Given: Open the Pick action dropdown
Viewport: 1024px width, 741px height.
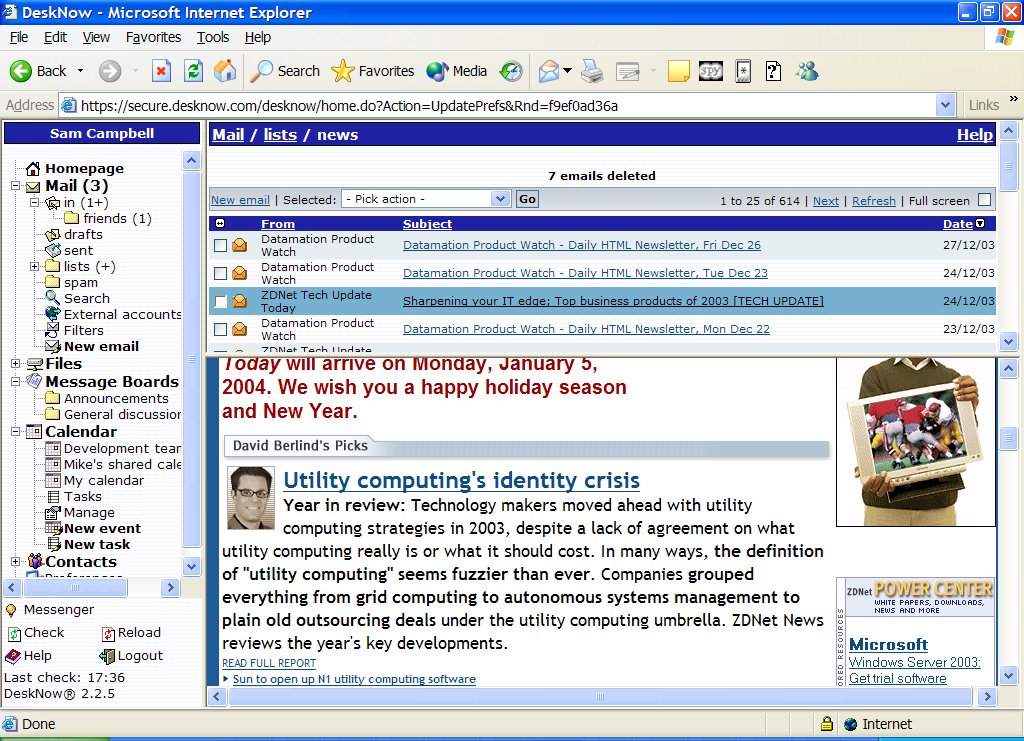Looking at the screenshot, I should click(x=426, y=199).
